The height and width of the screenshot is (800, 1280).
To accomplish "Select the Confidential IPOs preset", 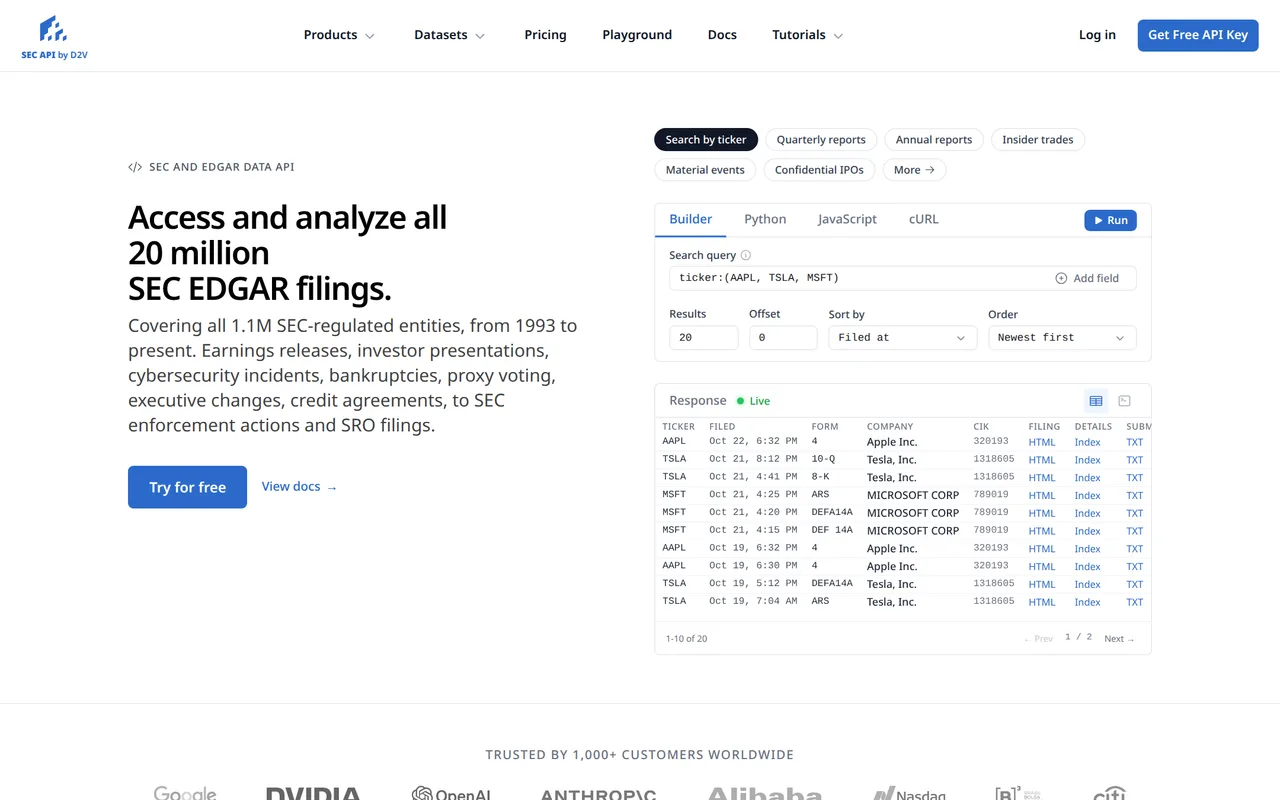I will [x=819, y=170].
